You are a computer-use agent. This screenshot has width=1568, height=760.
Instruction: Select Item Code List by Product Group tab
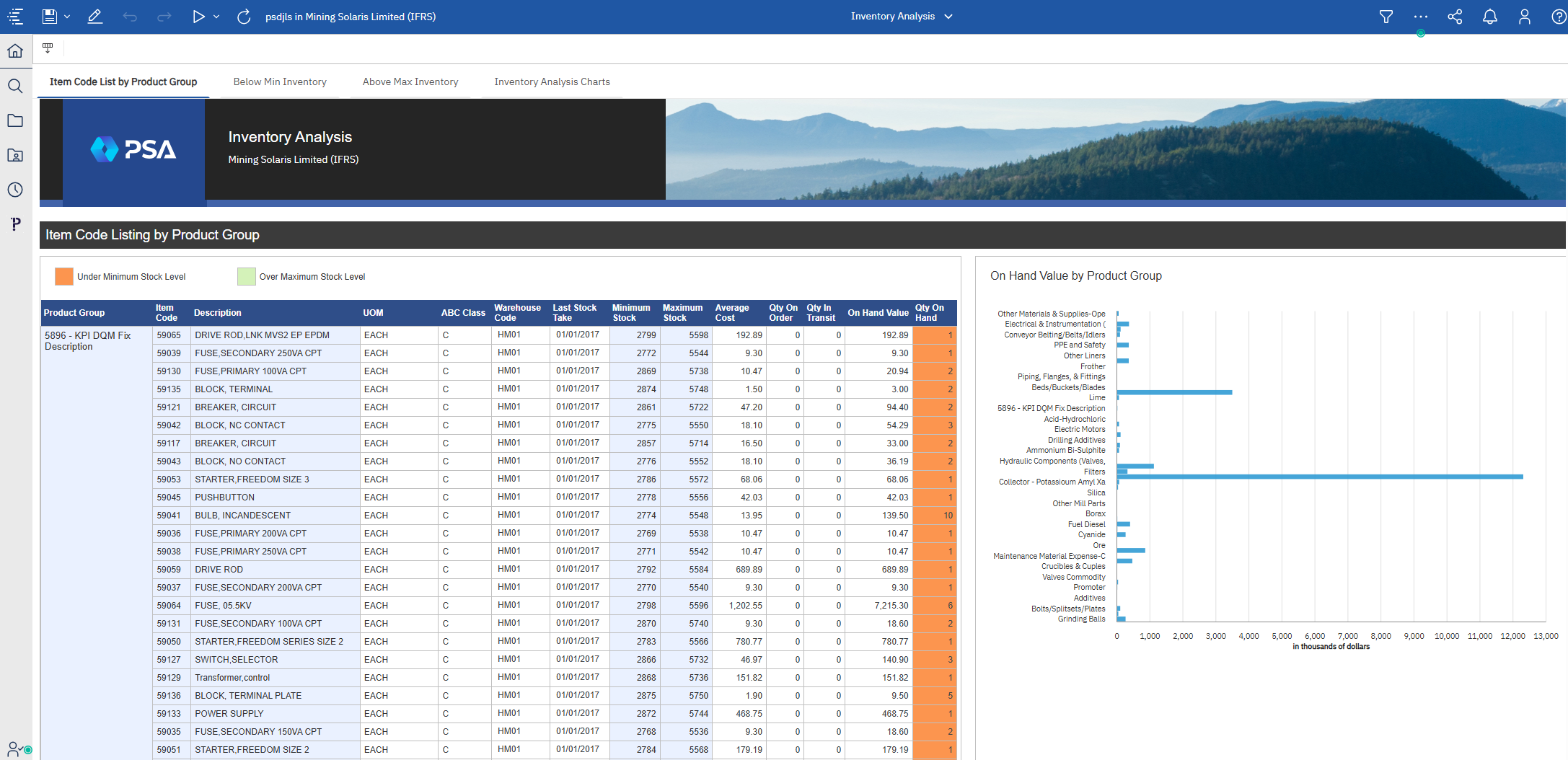coord(123,81)
